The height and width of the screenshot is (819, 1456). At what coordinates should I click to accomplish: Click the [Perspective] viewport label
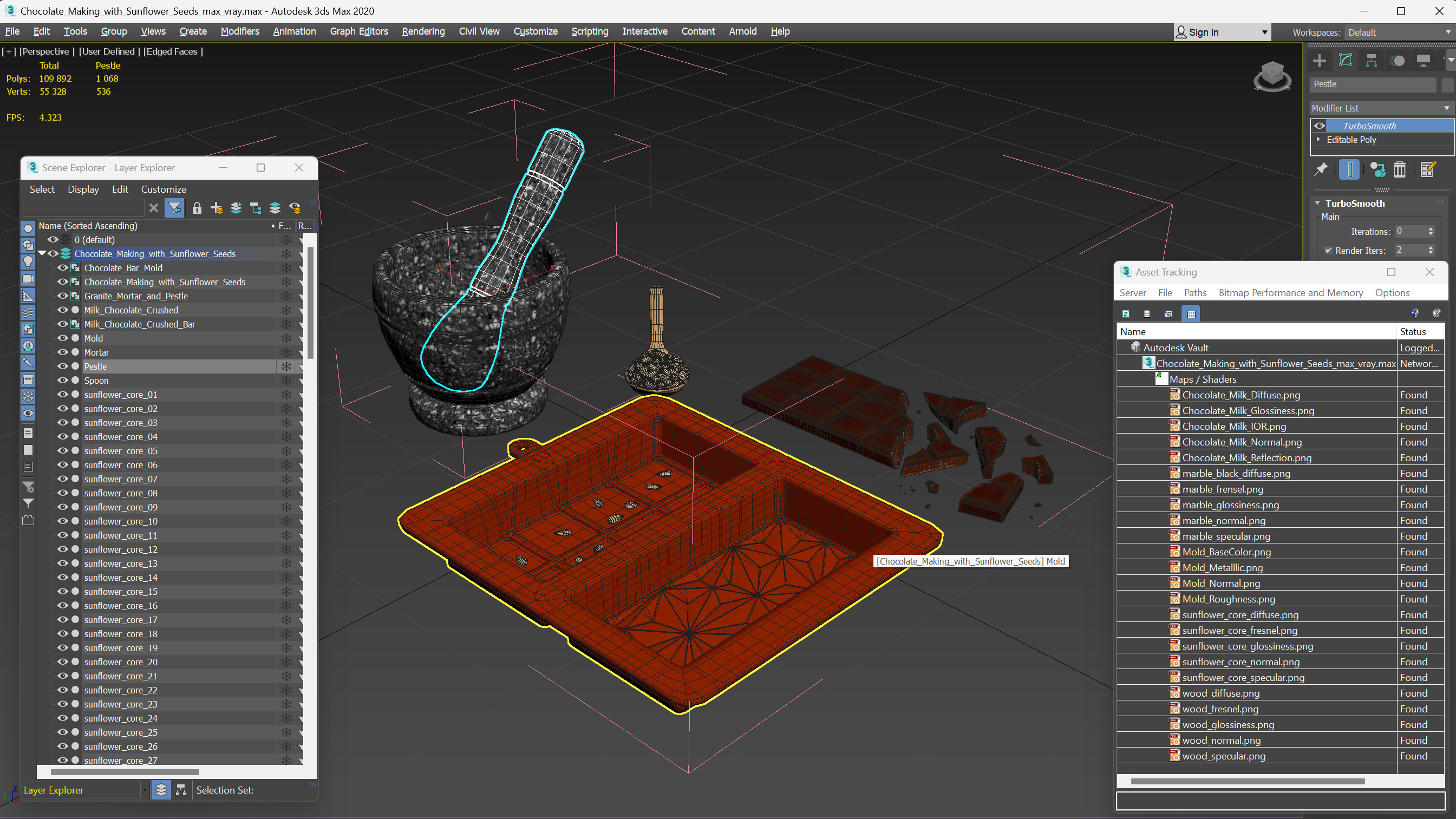tap(47, 51)
